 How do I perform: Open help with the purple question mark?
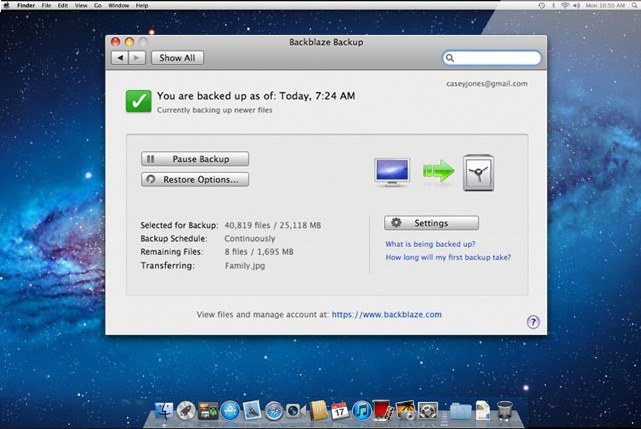tap(533, 322)
